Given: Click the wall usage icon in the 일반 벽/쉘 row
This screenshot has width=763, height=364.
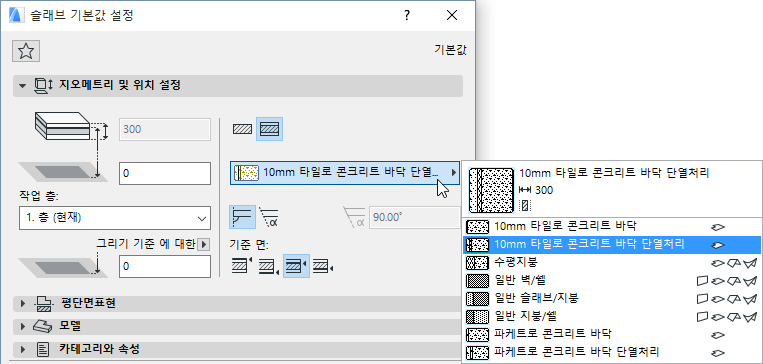Looking at the screenshot, I should tap(703, 280).
